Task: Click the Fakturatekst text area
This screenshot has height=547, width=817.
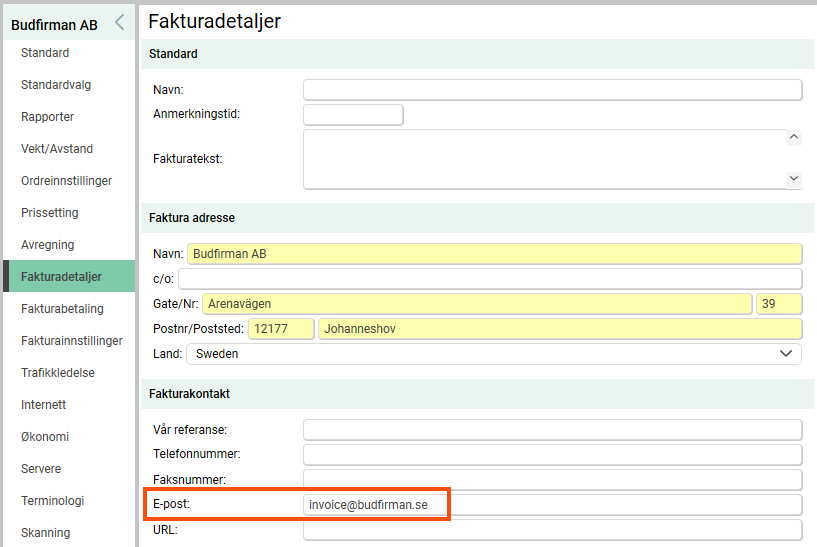Action: click(x=544, y=159)
